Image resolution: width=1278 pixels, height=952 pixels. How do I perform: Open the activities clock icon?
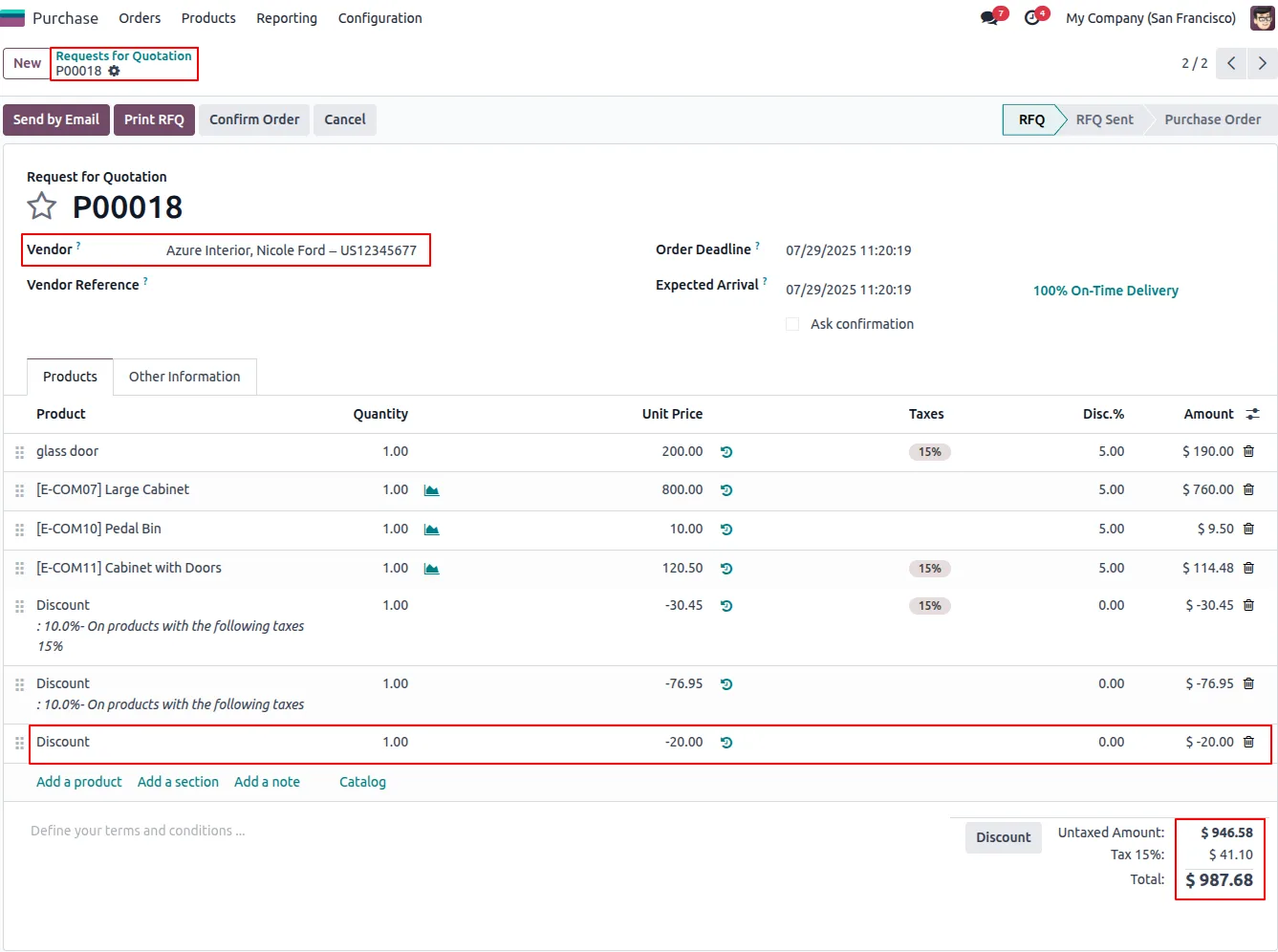(1031, 18)
